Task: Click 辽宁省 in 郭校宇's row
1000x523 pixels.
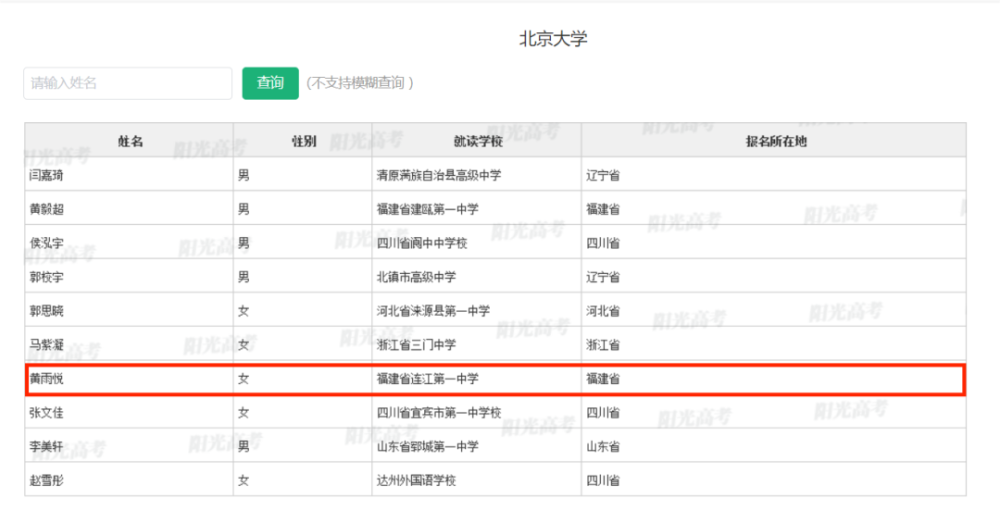Action: (603, 277)
